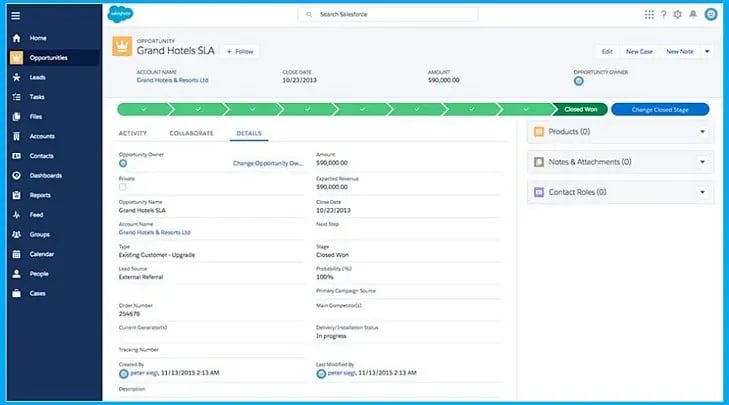
Task: Open People in the sidebar
Action: 39,274
